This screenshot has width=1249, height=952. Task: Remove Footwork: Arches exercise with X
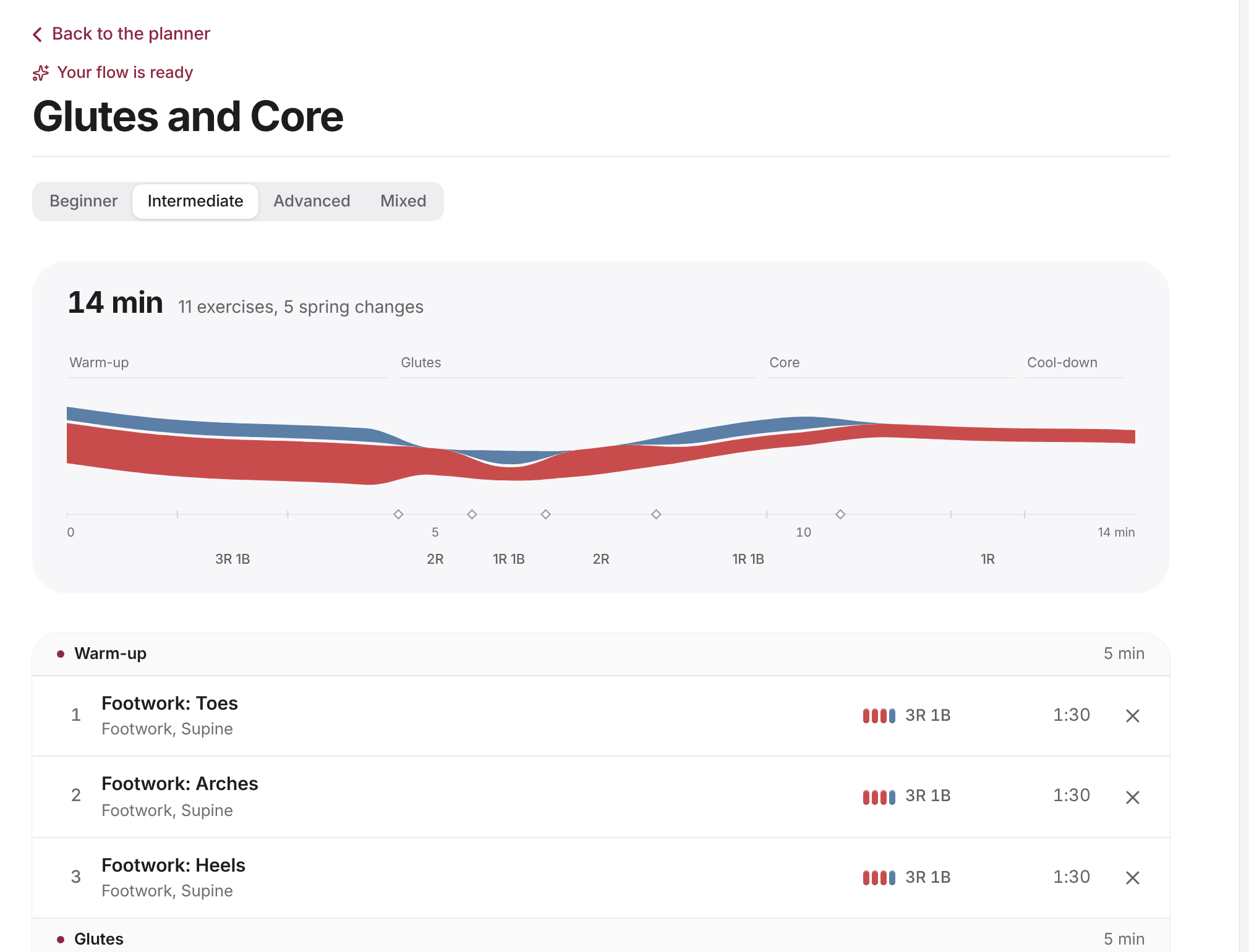coord(1132,797)
